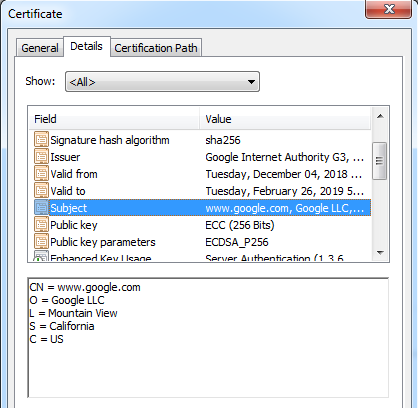Click the C = US line
This screenshot has height=408, width=418.
pos(46,339)
